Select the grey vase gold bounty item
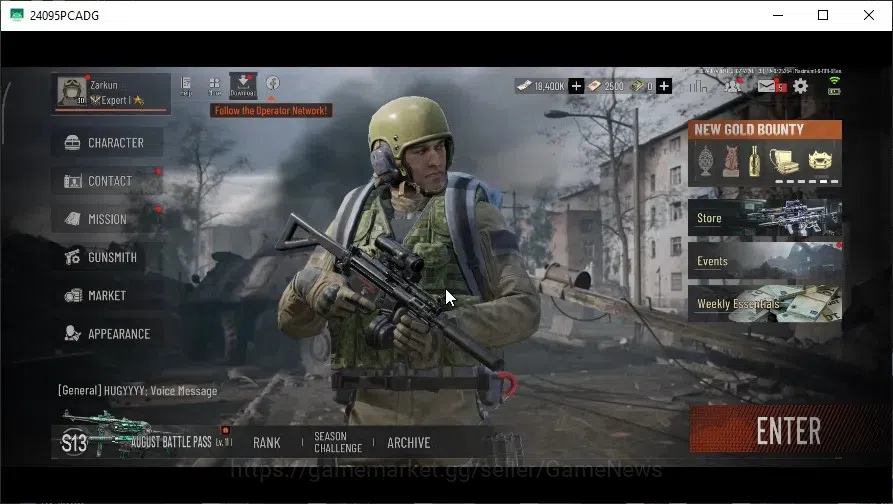Screen dimensions: 893x504 tap(705, 161)
